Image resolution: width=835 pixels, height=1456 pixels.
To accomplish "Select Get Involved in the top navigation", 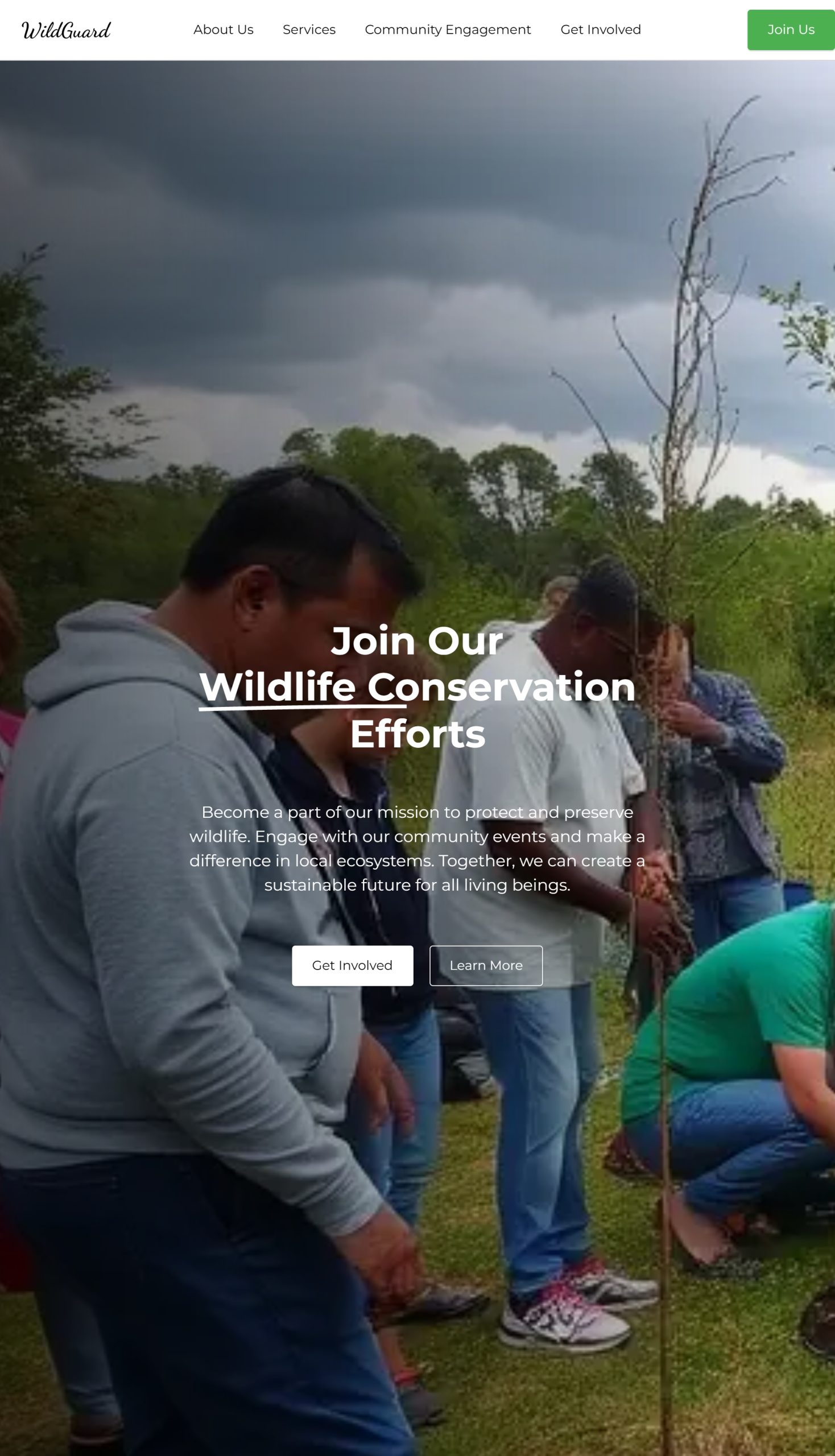I will 601,30.
